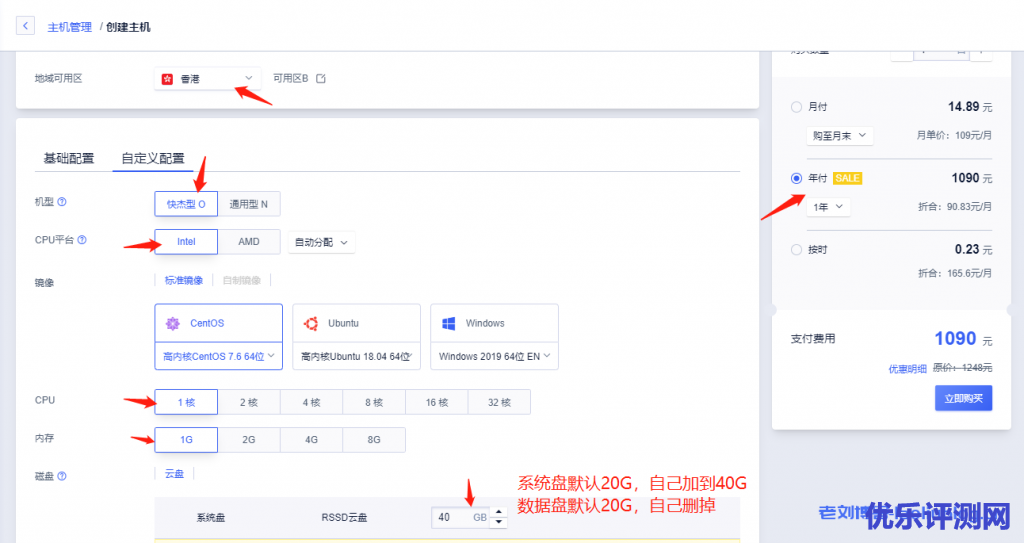
Task: Switch to the 基础配置 tab
Action: [69, 158]
